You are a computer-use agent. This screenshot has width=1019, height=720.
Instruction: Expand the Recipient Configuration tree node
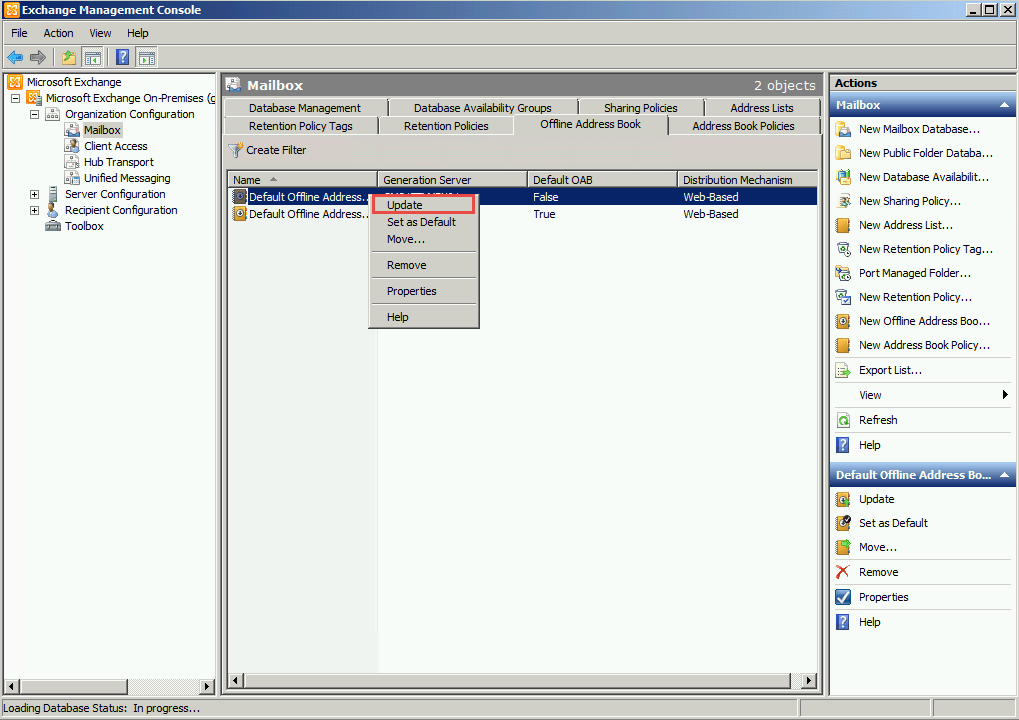pos(34,210)
